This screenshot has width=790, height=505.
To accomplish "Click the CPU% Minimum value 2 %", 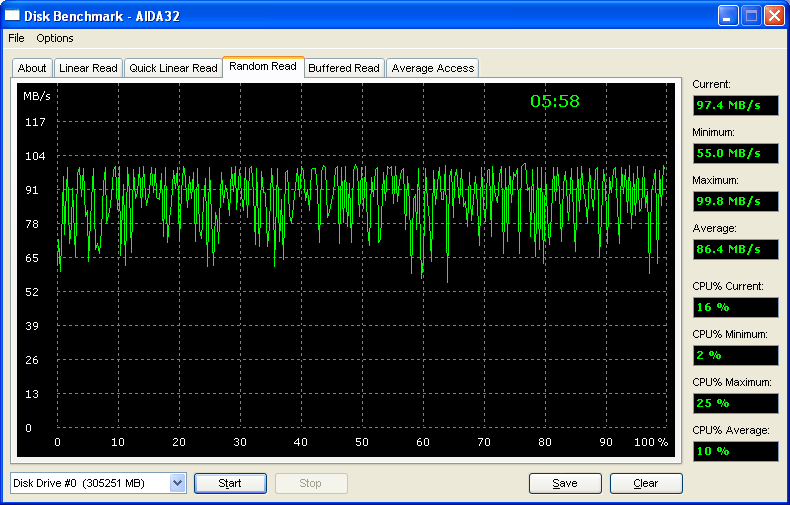I will [x=736, y=355].
